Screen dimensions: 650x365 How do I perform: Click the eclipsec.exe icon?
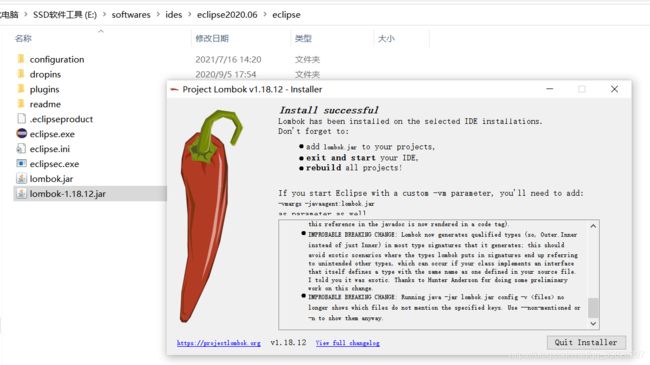pos(21,163)
